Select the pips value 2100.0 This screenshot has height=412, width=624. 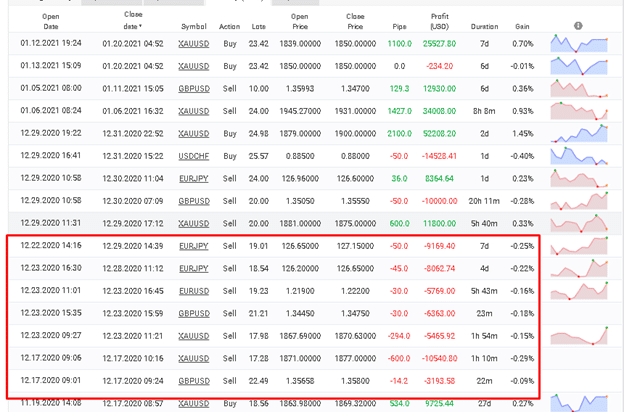pos(399,134)
